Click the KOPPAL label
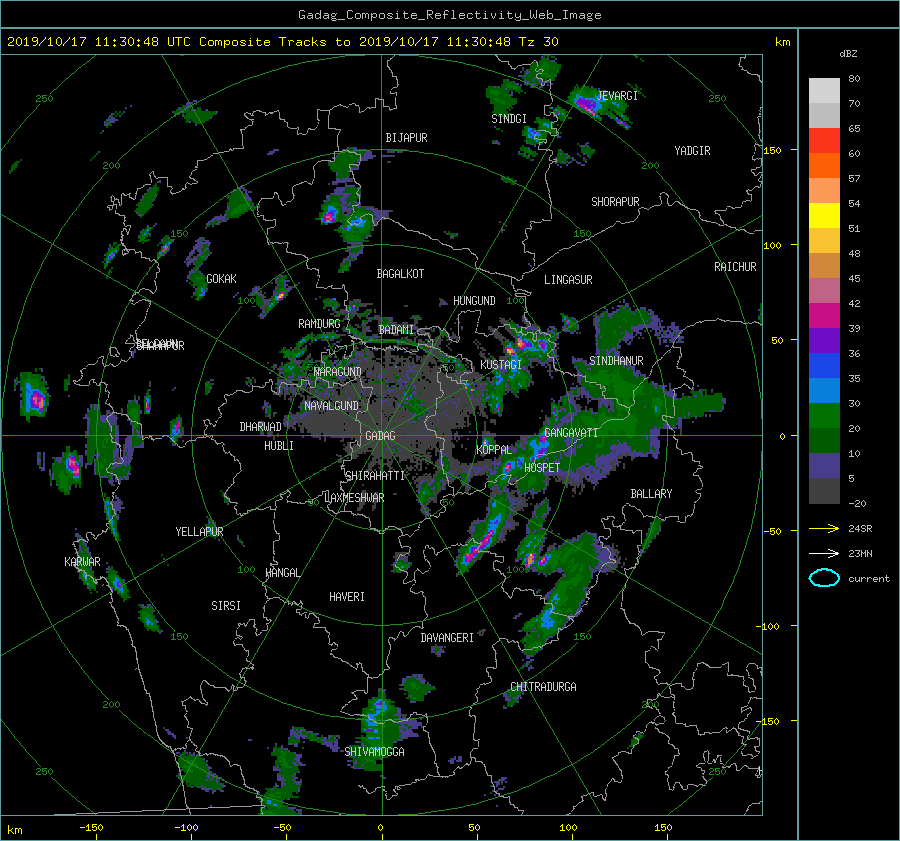 tap(494, 450)
